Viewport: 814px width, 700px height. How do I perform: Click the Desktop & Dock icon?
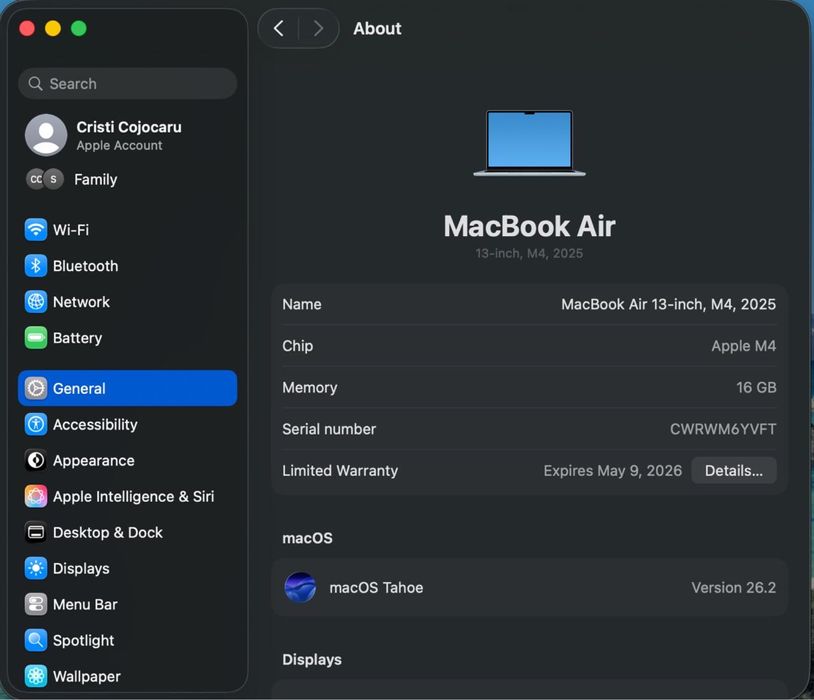pyautogui.click(x=36, y=532)
